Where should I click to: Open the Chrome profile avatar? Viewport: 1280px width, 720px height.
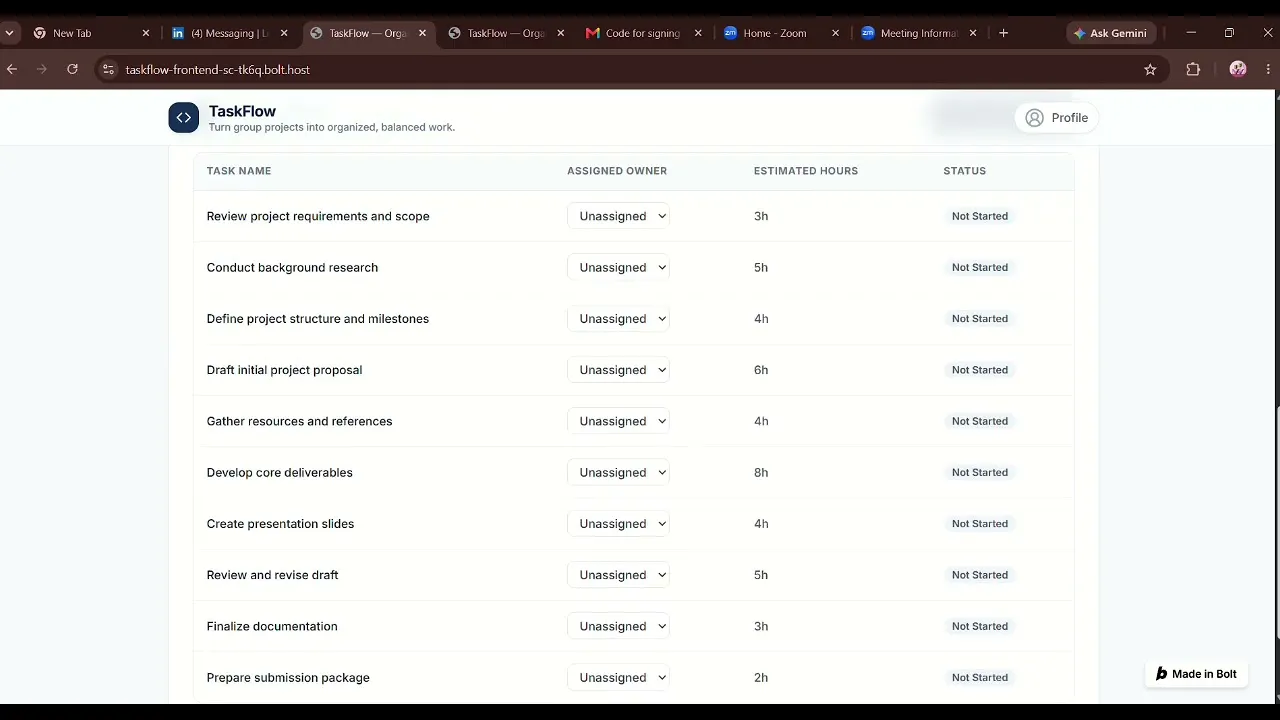[1238, 69]
